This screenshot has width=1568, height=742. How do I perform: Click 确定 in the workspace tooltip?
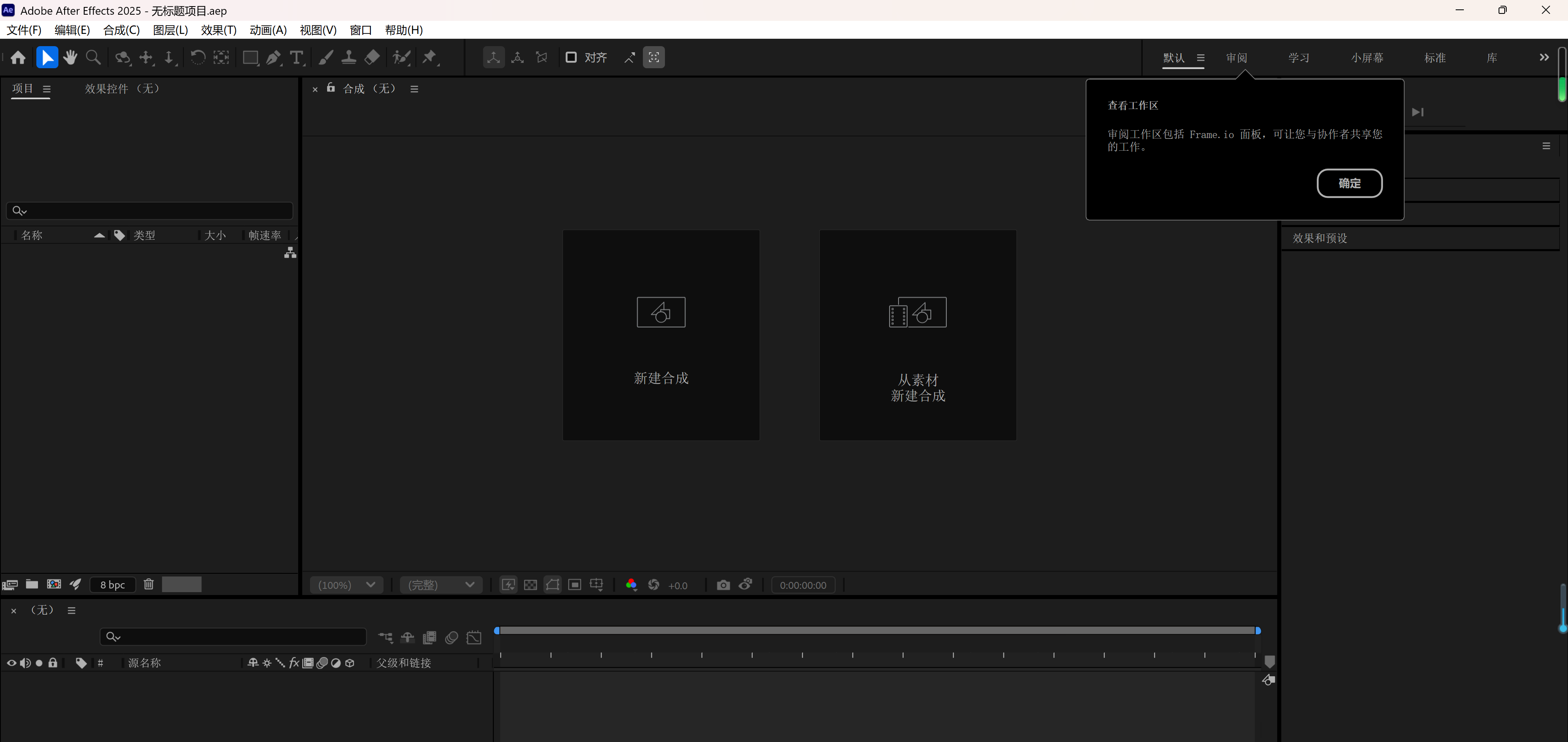tap(1349, 183)
